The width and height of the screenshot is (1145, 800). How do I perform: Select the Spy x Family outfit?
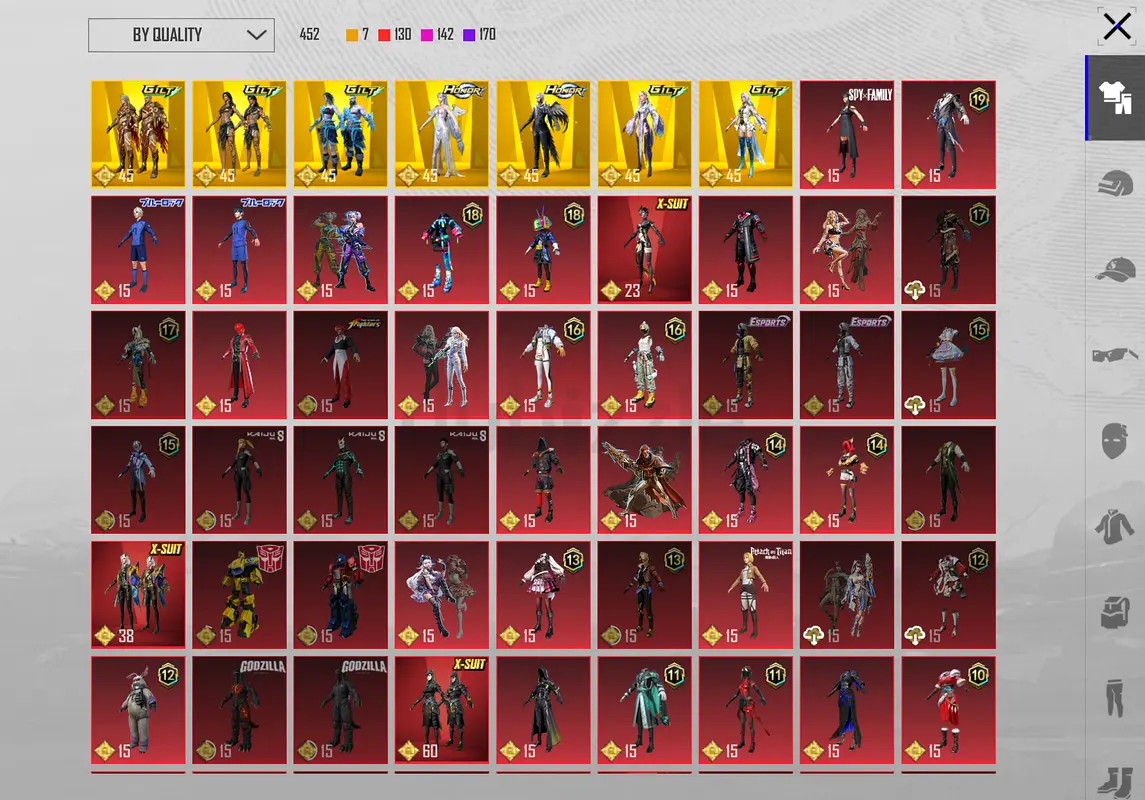tap(847, 135)
